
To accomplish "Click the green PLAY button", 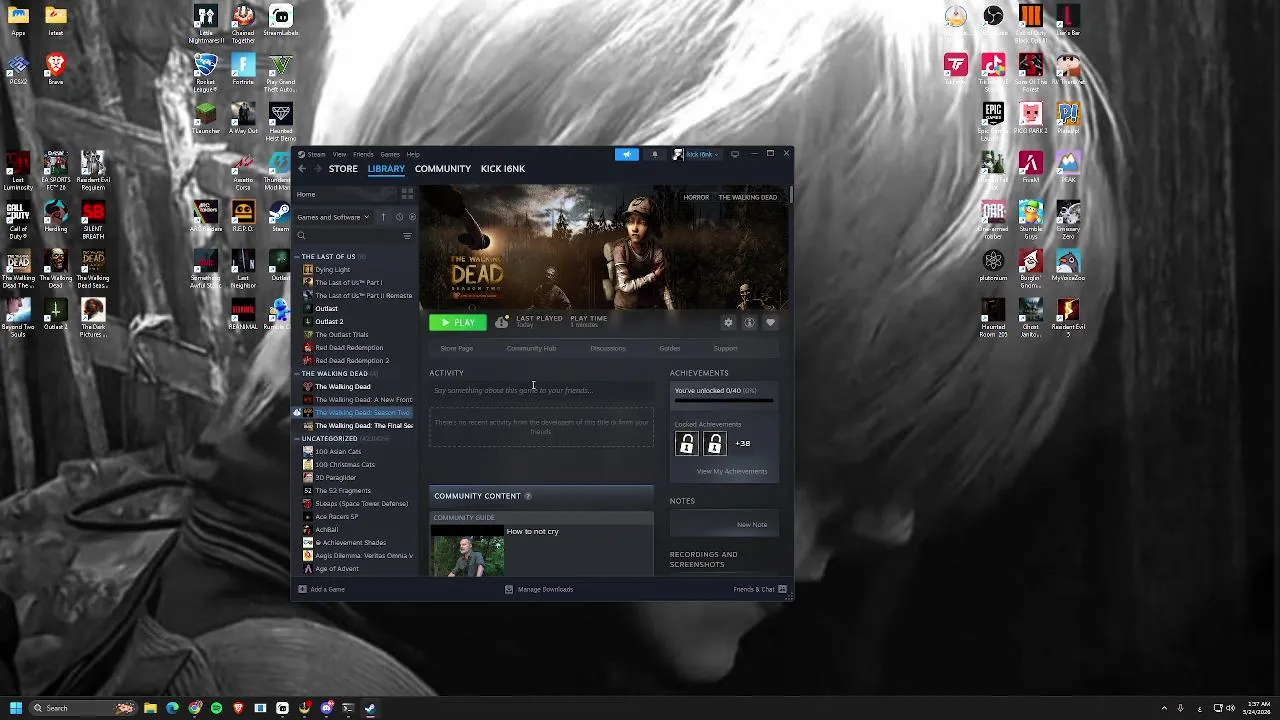I will pyautogui.click(x=458, y=322).
